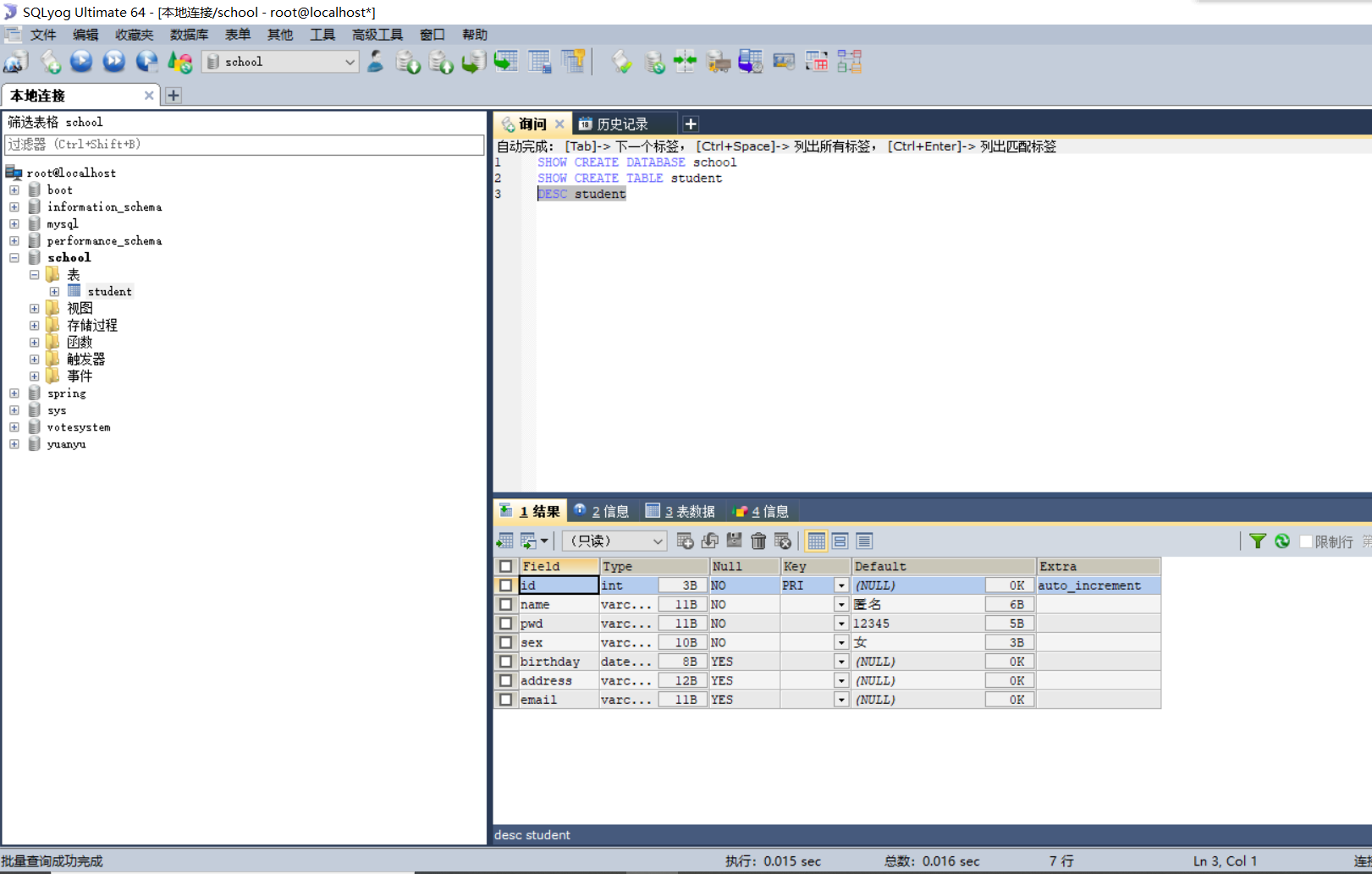Expand the spring database node
The height and width of the screenshot is (874, 1372).
14,393
